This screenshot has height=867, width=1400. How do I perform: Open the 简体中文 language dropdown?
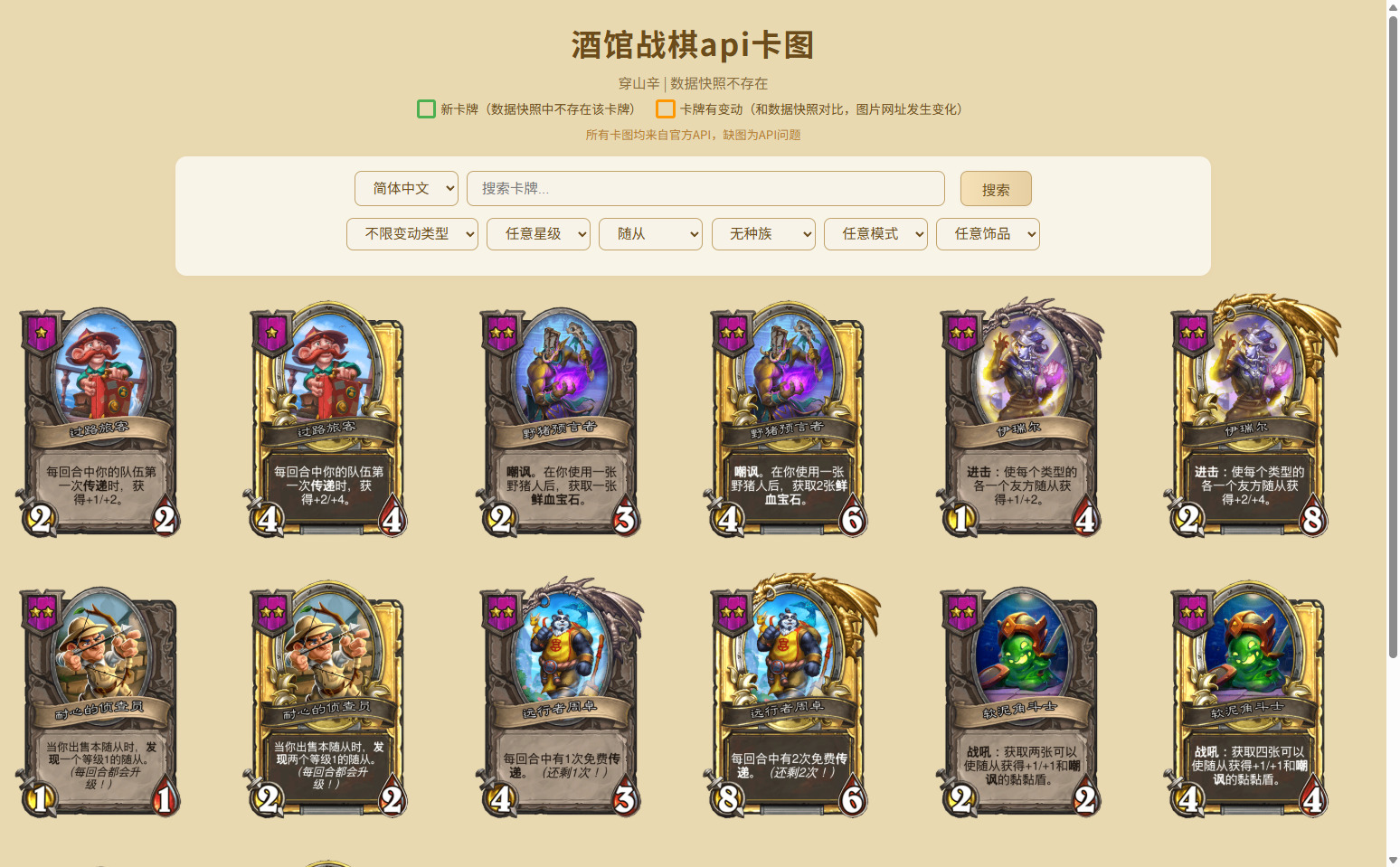[406, 188]
